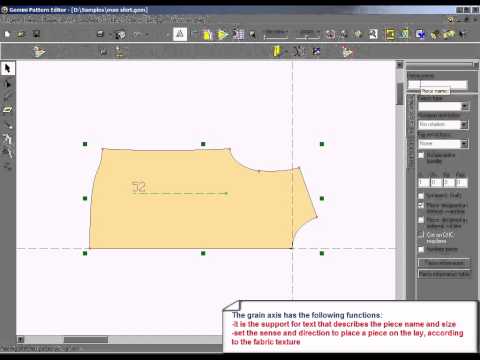The image size is (480, 360).
Task: Click the scroll-left arrow below the canvas
Action: (21, 340)
